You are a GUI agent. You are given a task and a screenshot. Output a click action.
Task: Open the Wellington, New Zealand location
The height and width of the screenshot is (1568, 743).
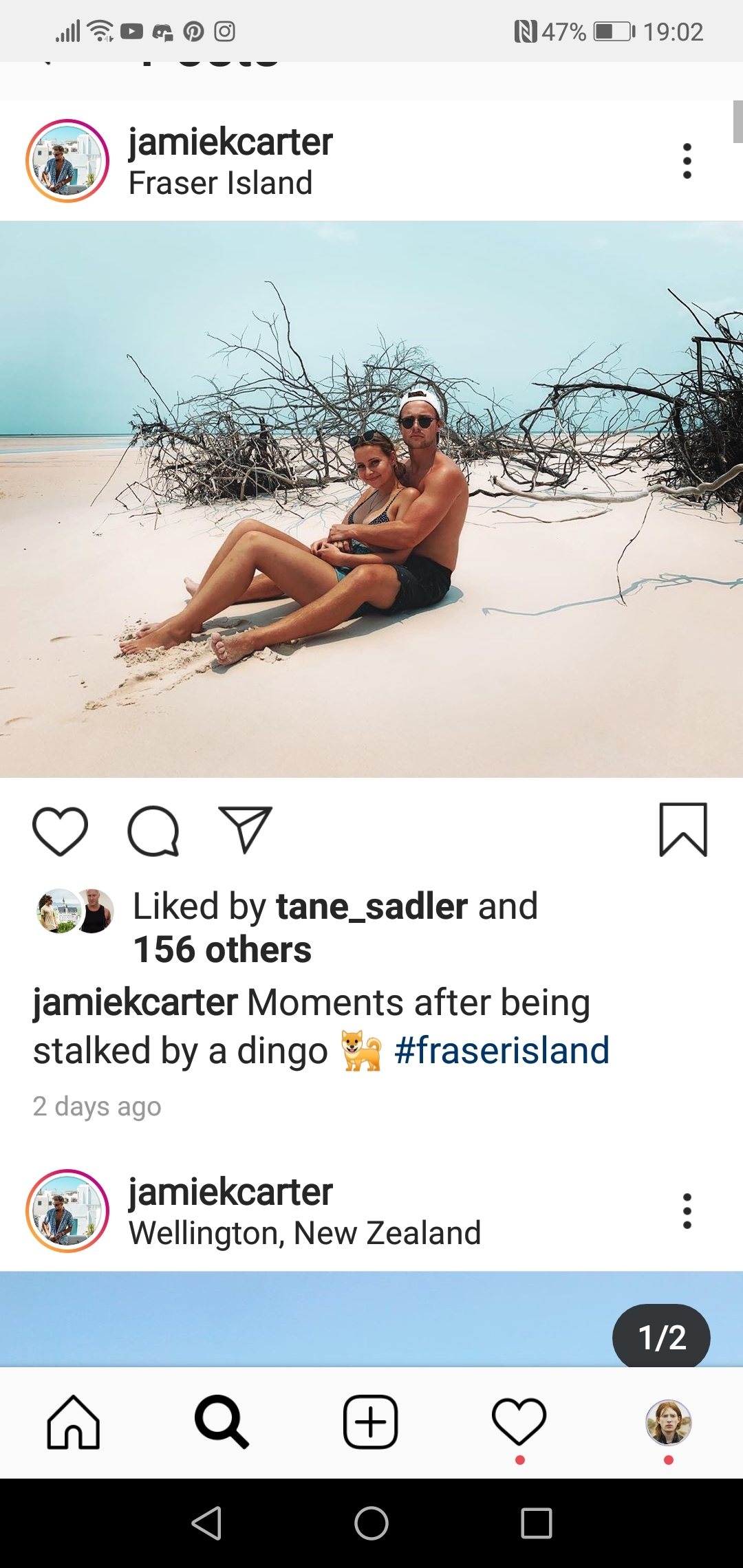(305, 1233)
